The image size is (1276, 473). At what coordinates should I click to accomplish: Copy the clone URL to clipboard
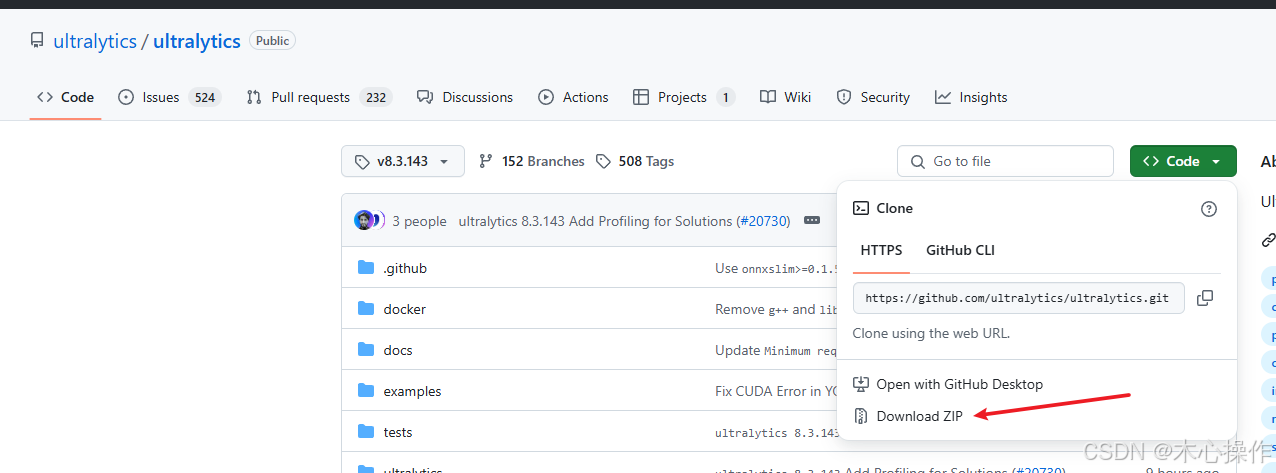click(1205, 298)
